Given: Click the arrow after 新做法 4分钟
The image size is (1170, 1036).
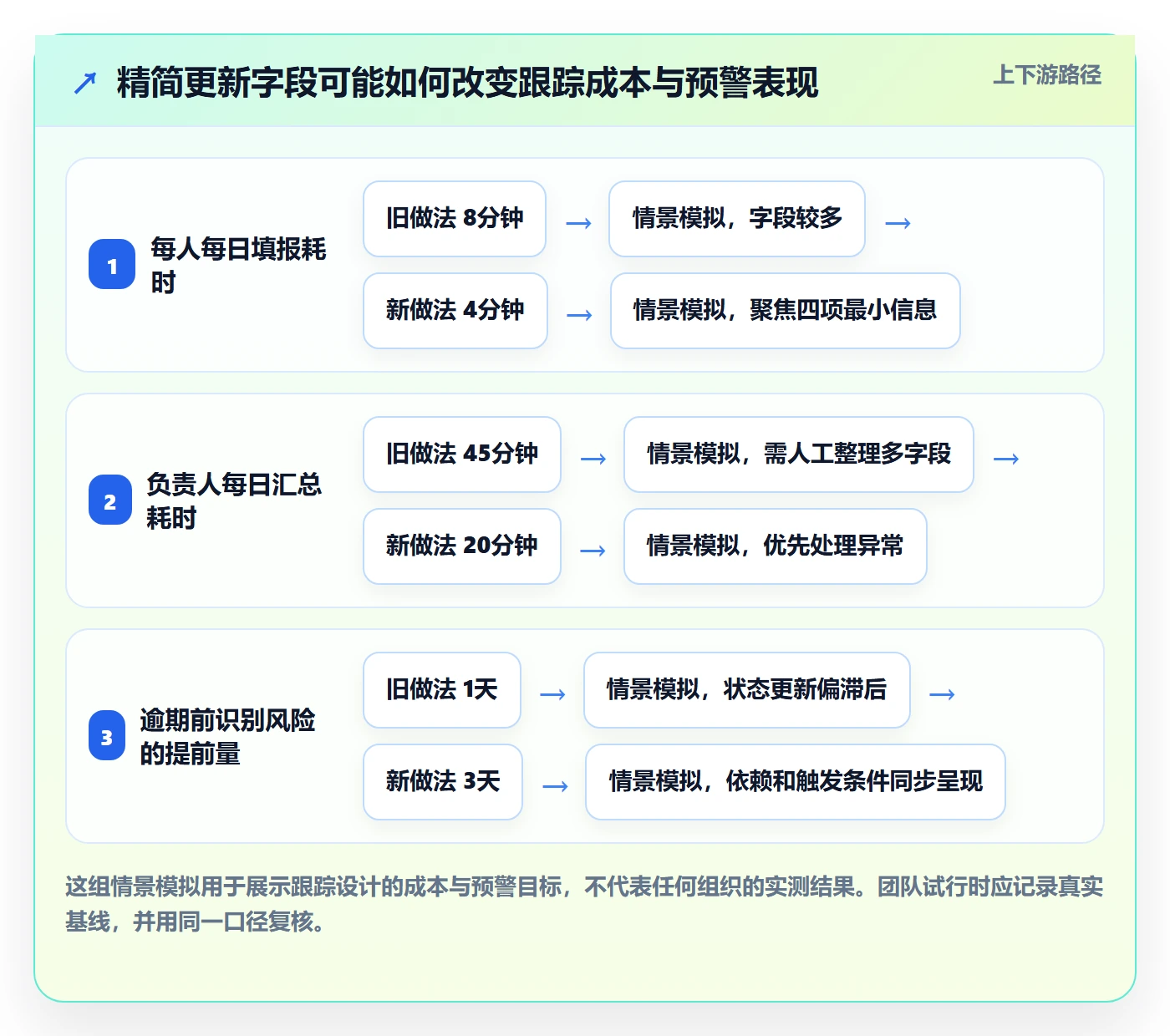Looking at the screenshot, I should click(579, 315).
